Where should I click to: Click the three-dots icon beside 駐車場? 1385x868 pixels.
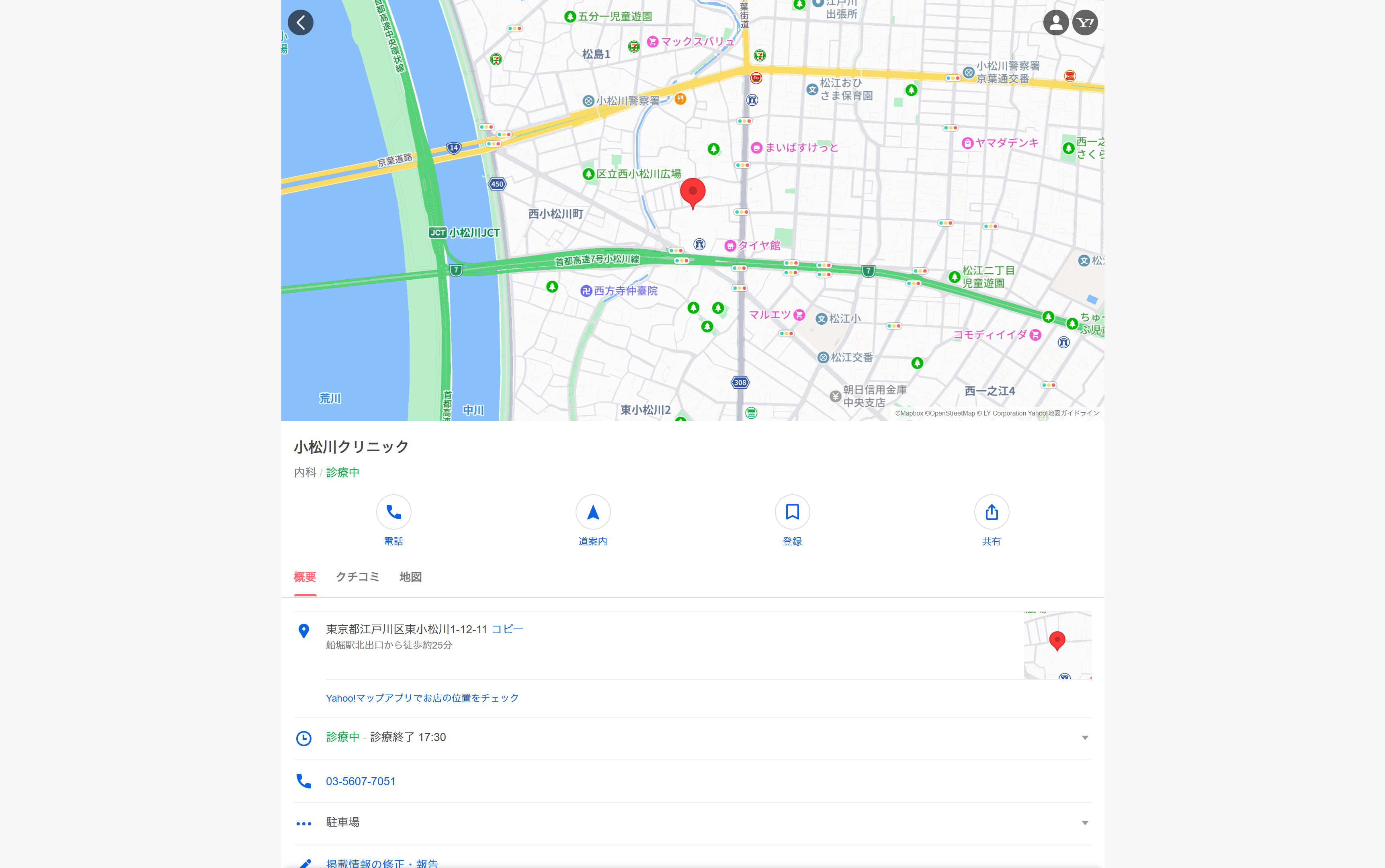click(x=304, y=823)
